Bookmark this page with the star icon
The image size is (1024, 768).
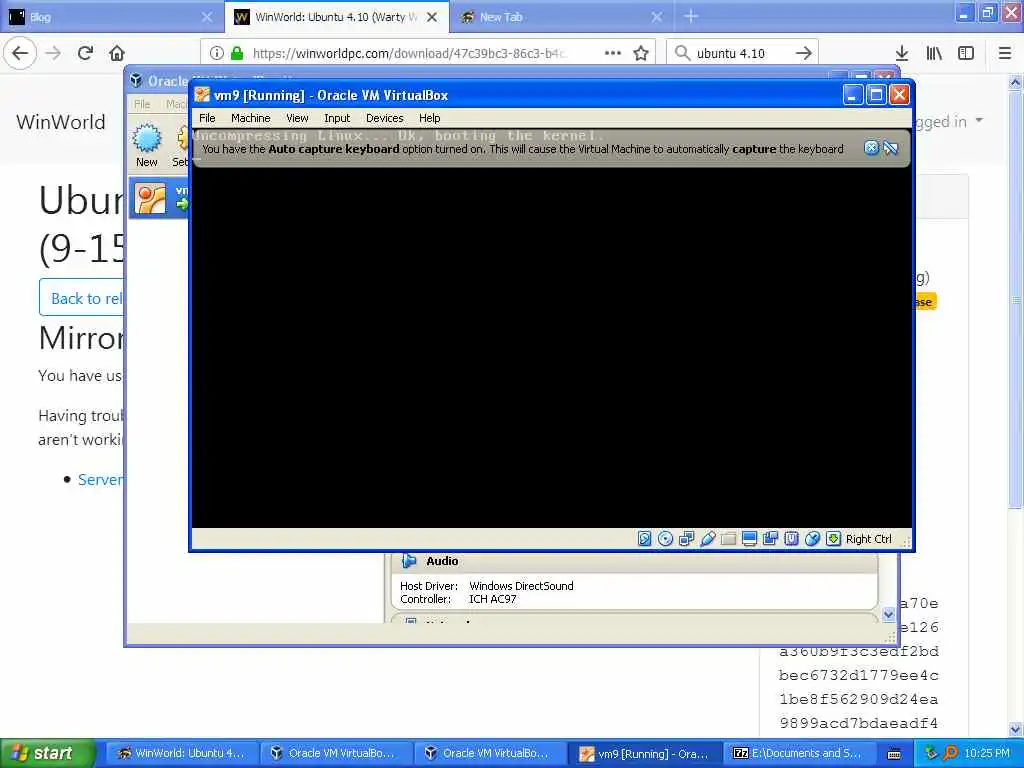(641, 53)
